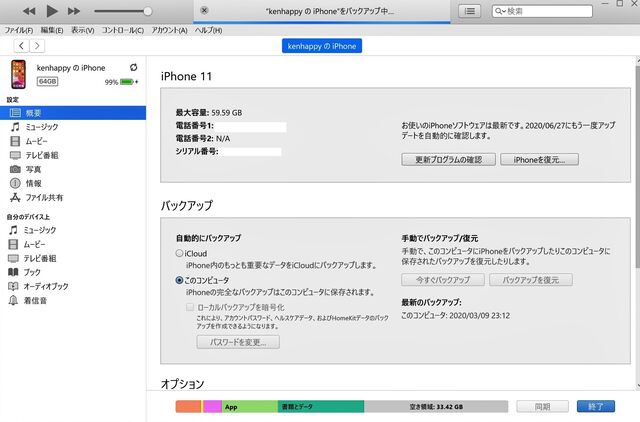Click iPhoneを復元... button
The height and width of the screenshot is (422, 640).
[x=539, y=160]
